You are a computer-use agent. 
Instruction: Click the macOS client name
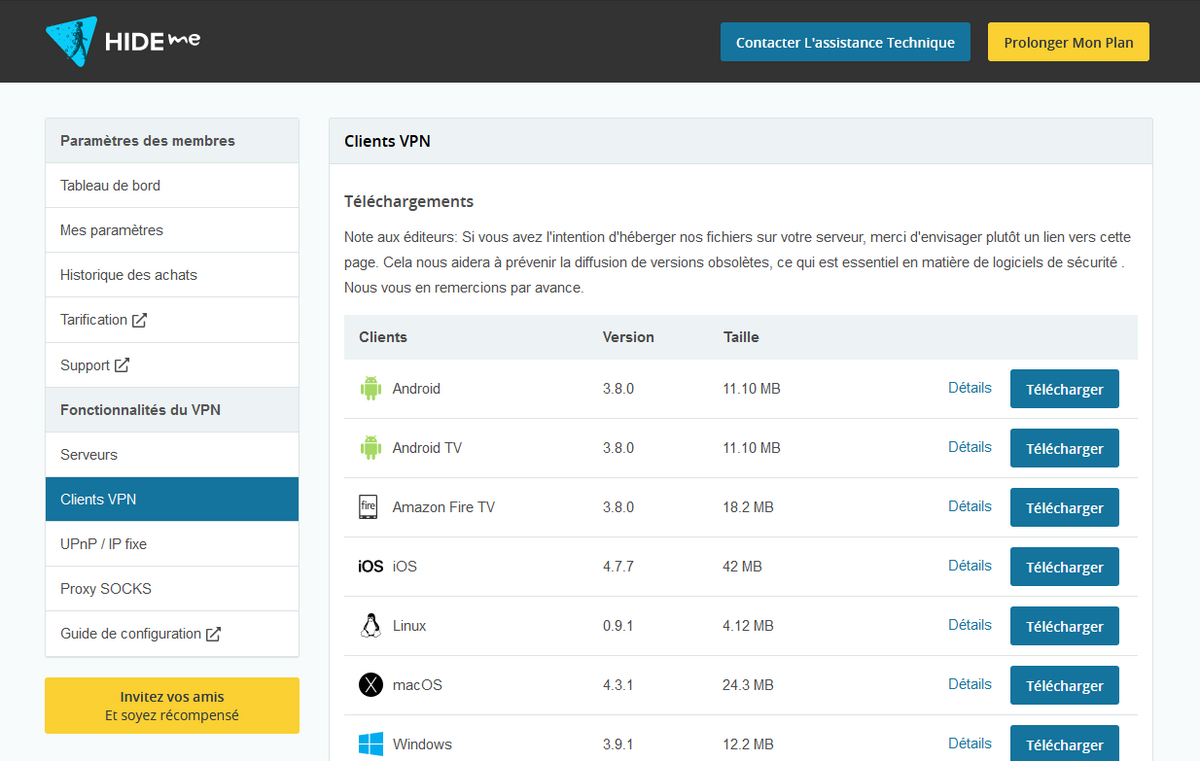tap(417, 685)
